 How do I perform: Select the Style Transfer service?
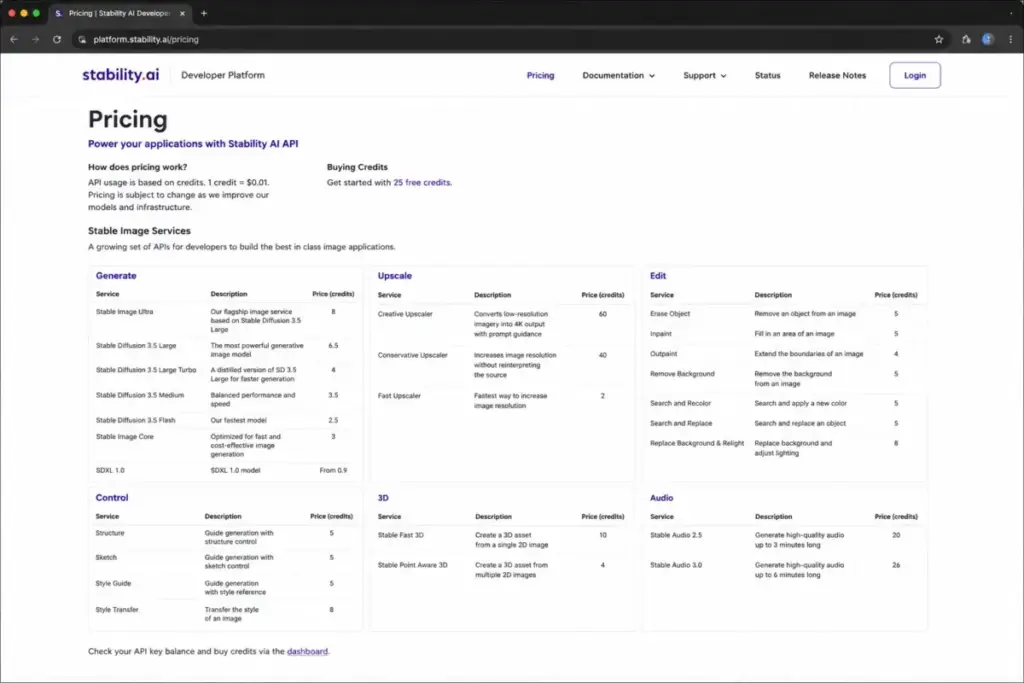(117, 609)
